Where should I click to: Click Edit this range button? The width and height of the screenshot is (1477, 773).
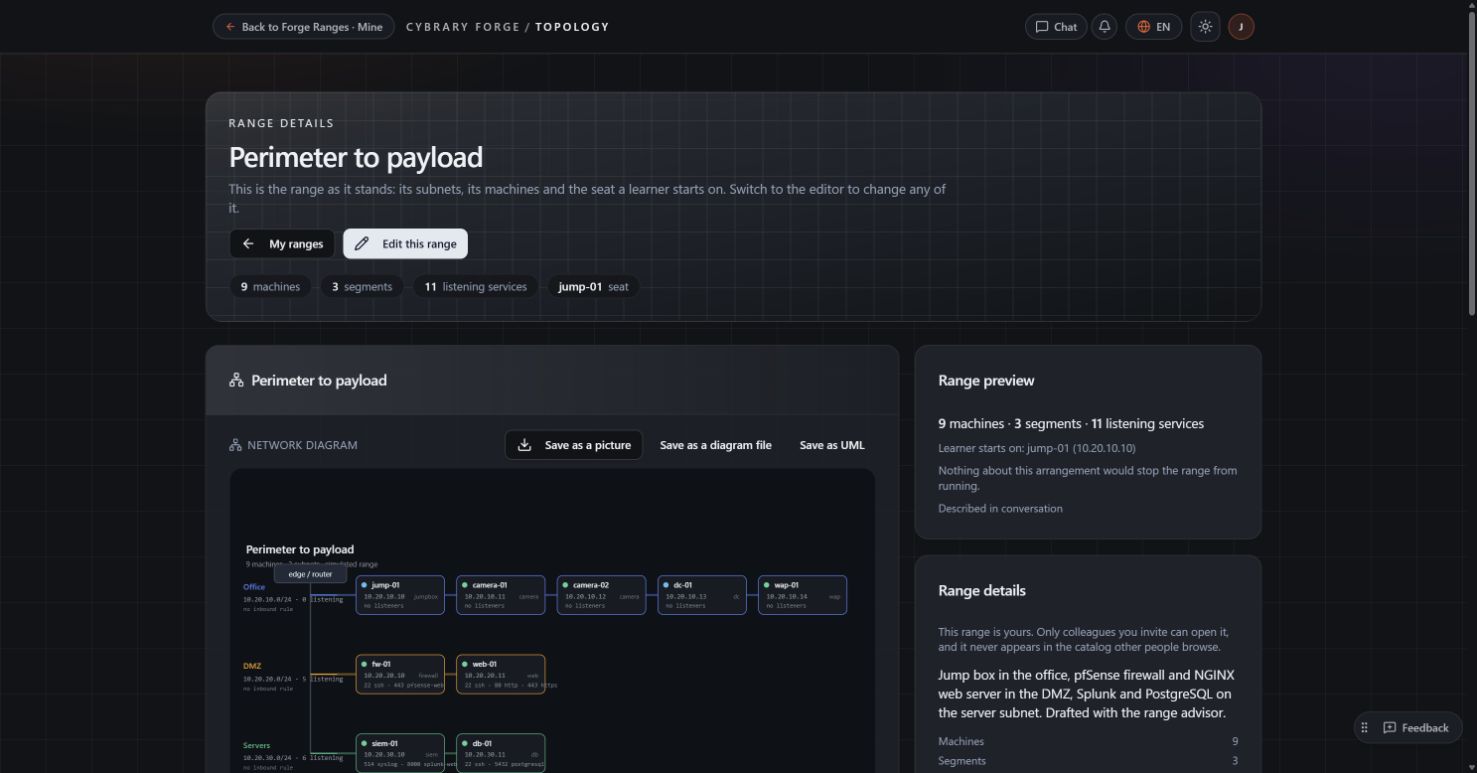[x=405, y=244]
